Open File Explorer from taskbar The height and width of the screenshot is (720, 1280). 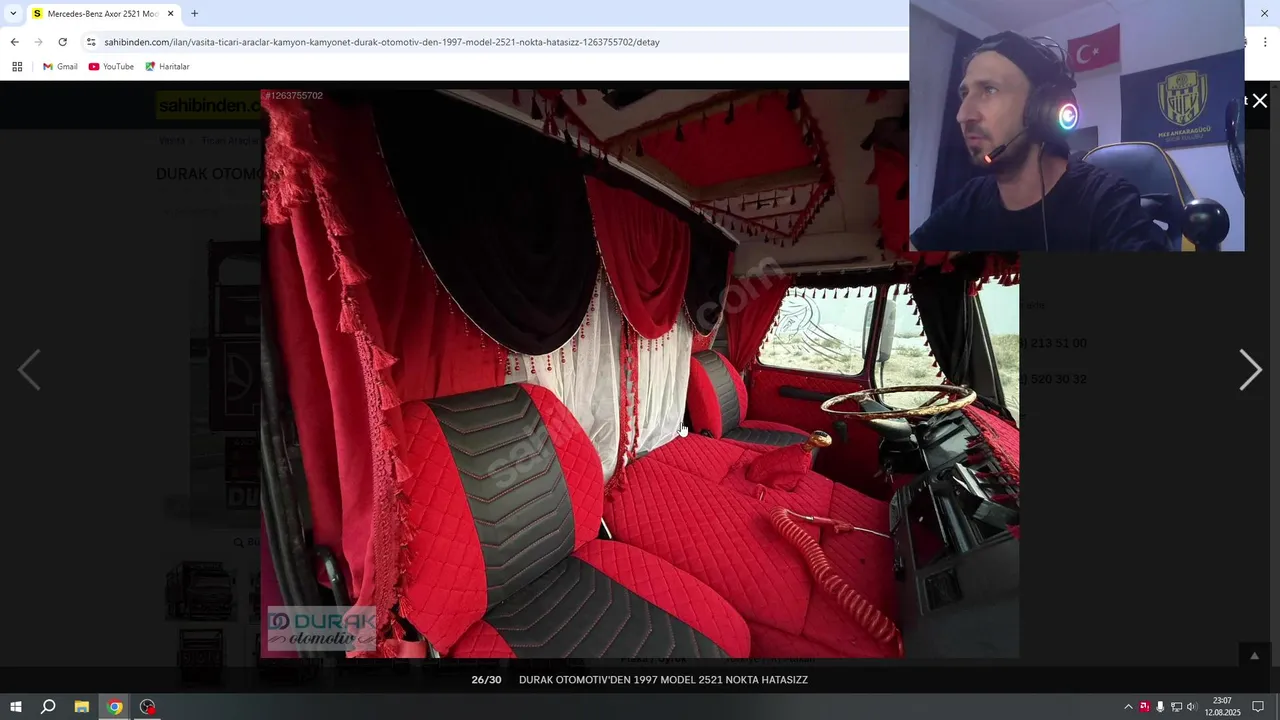pyautogui.click(x=82, y=707)
